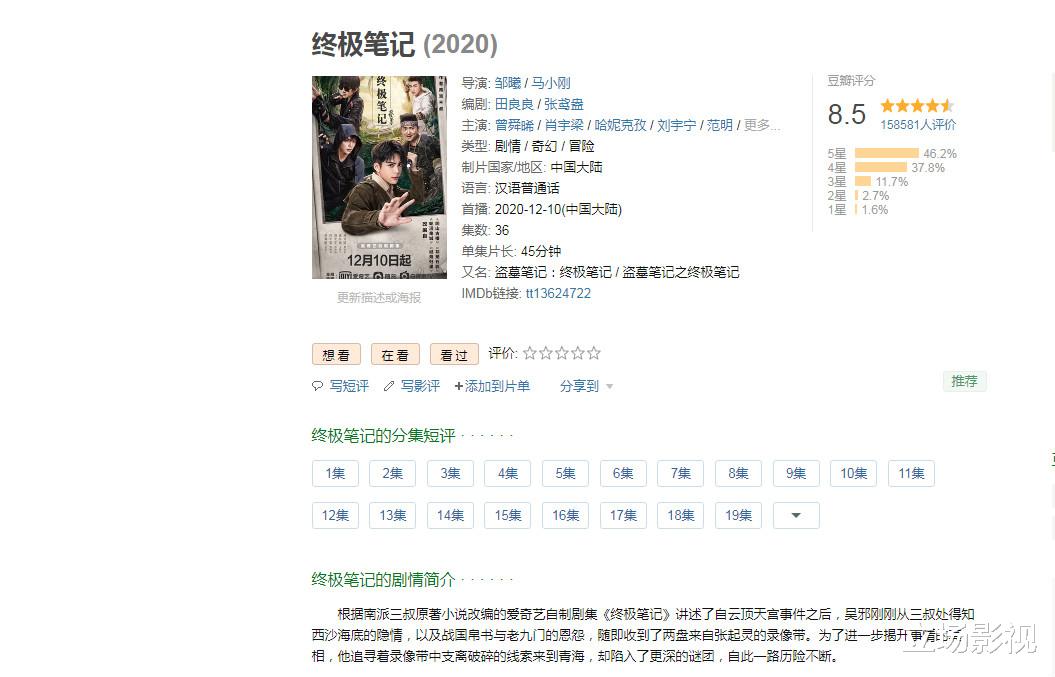The width and height of the screenshot is (1055, 677).
Task: Mark the show as 在看
Action: (395, 355)
